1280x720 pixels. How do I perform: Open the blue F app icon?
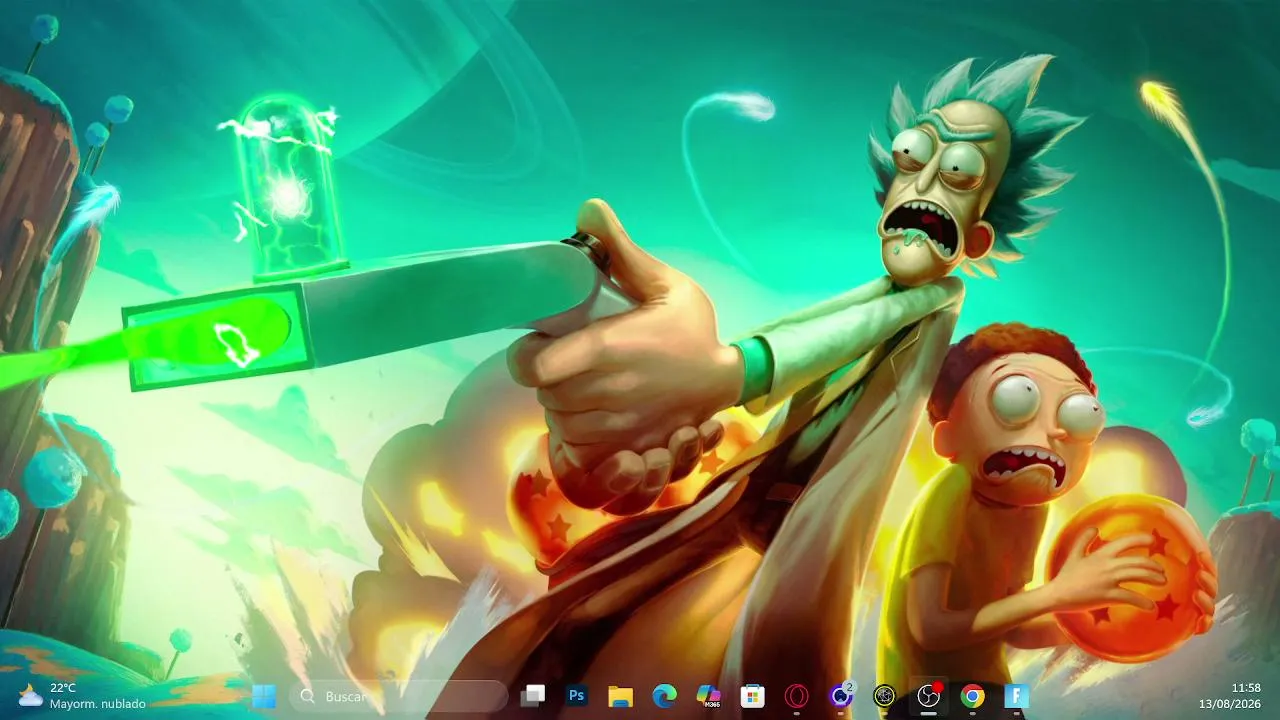(1017, 696)
